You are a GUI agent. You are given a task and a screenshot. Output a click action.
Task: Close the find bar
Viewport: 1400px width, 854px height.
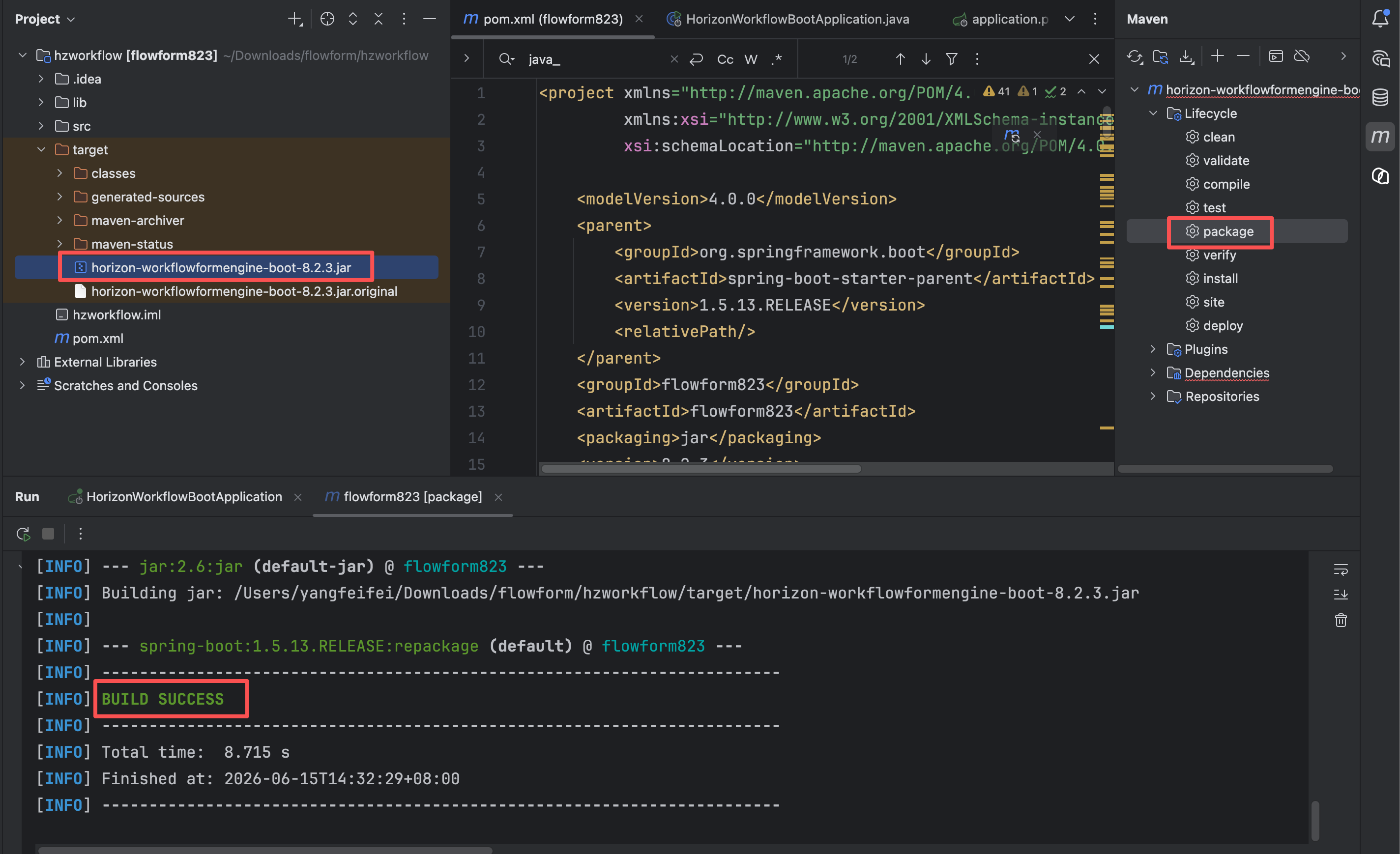[1094, 59]
